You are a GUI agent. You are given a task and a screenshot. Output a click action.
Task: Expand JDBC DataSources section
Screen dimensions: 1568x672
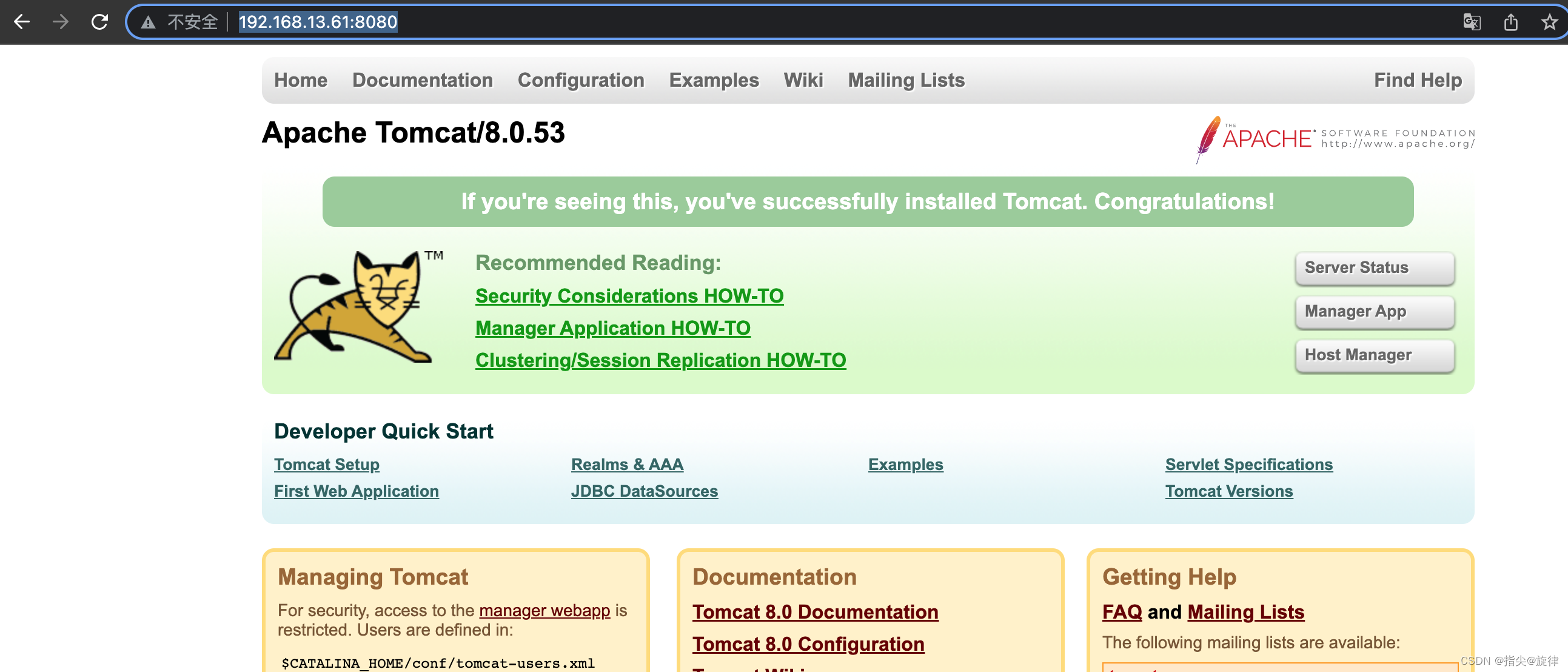(644, 491)
